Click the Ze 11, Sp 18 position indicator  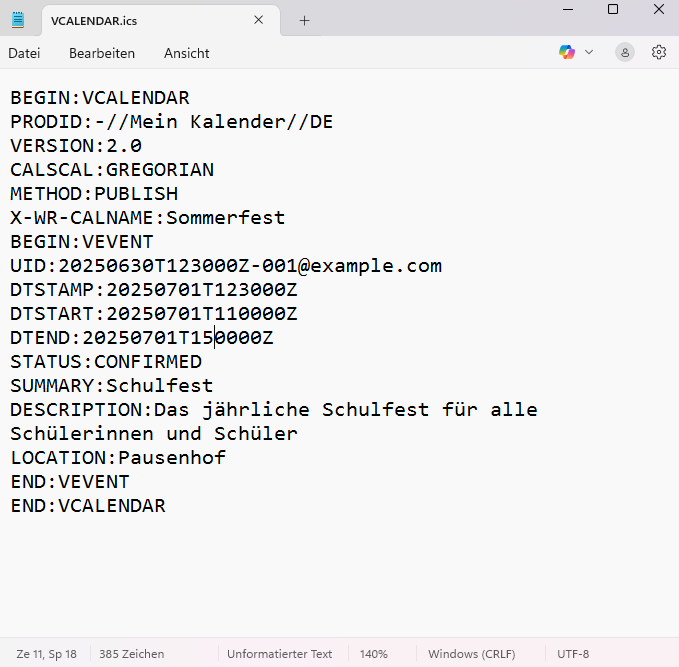(x=46, y=654)
